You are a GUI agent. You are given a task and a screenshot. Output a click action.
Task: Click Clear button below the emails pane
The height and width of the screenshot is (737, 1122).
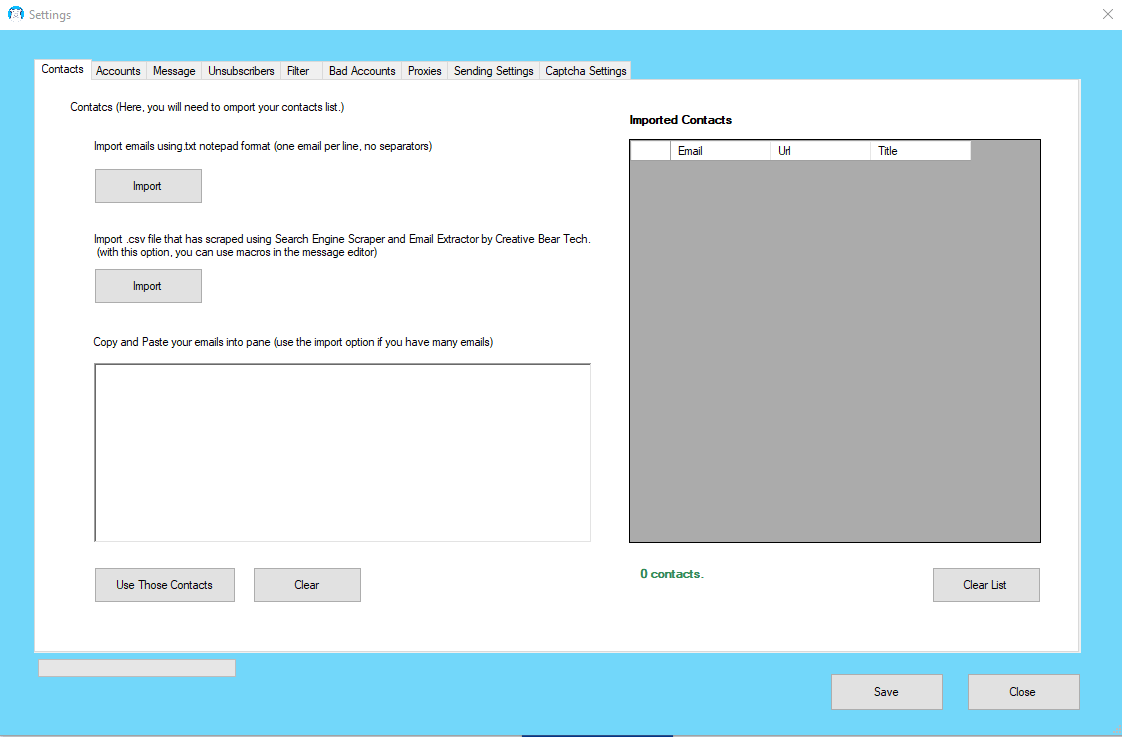pos(307,585)
